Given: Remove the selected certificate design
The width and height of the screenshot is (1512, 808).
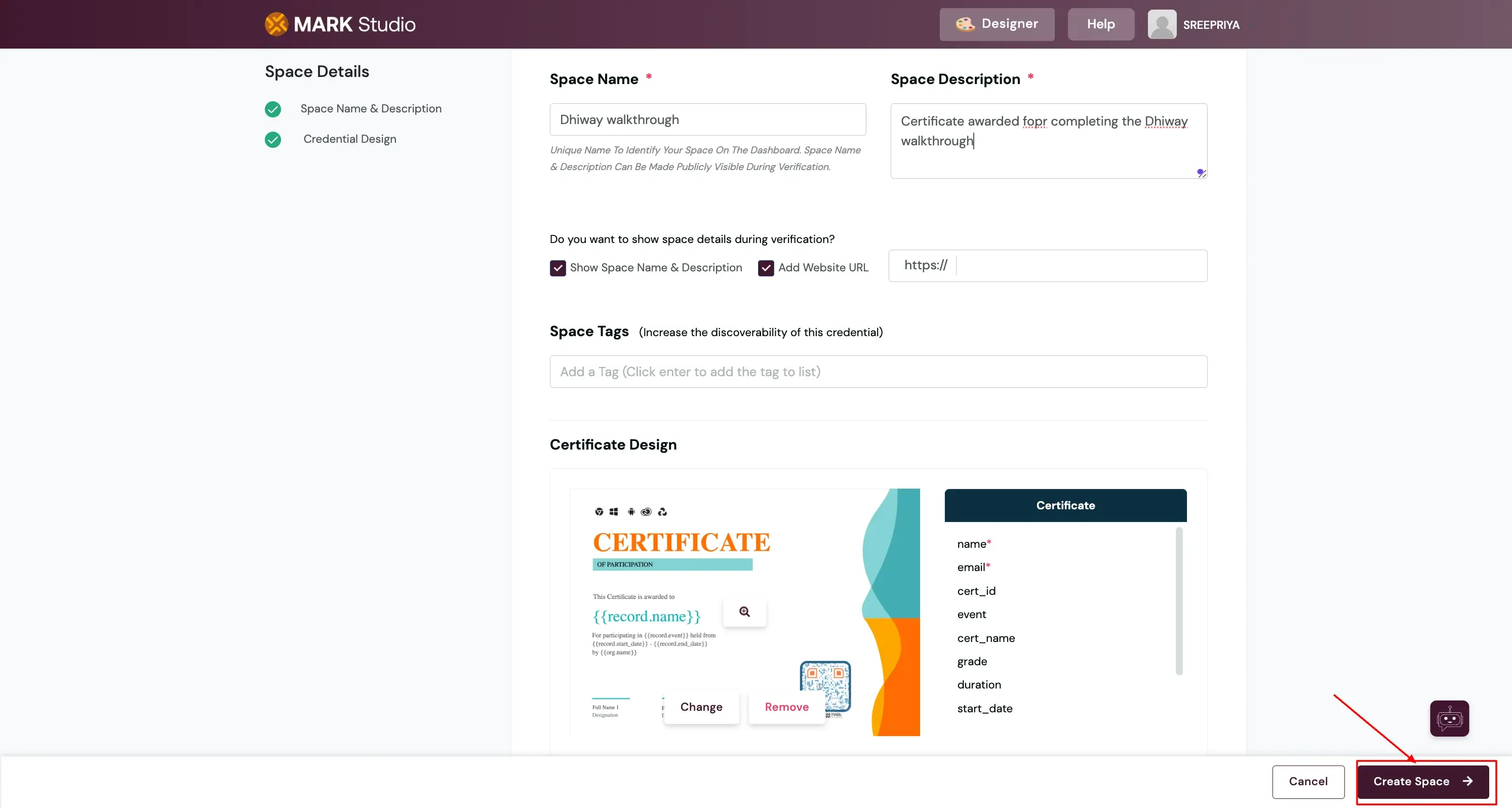Looking at the screenshot, I should 786,707.
